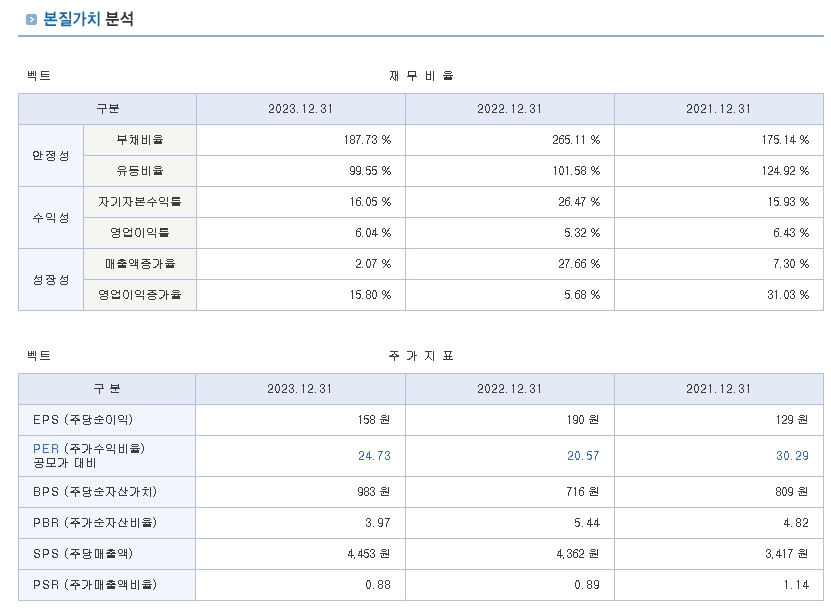Select the 매출액증가율 row label

(140, 264)
